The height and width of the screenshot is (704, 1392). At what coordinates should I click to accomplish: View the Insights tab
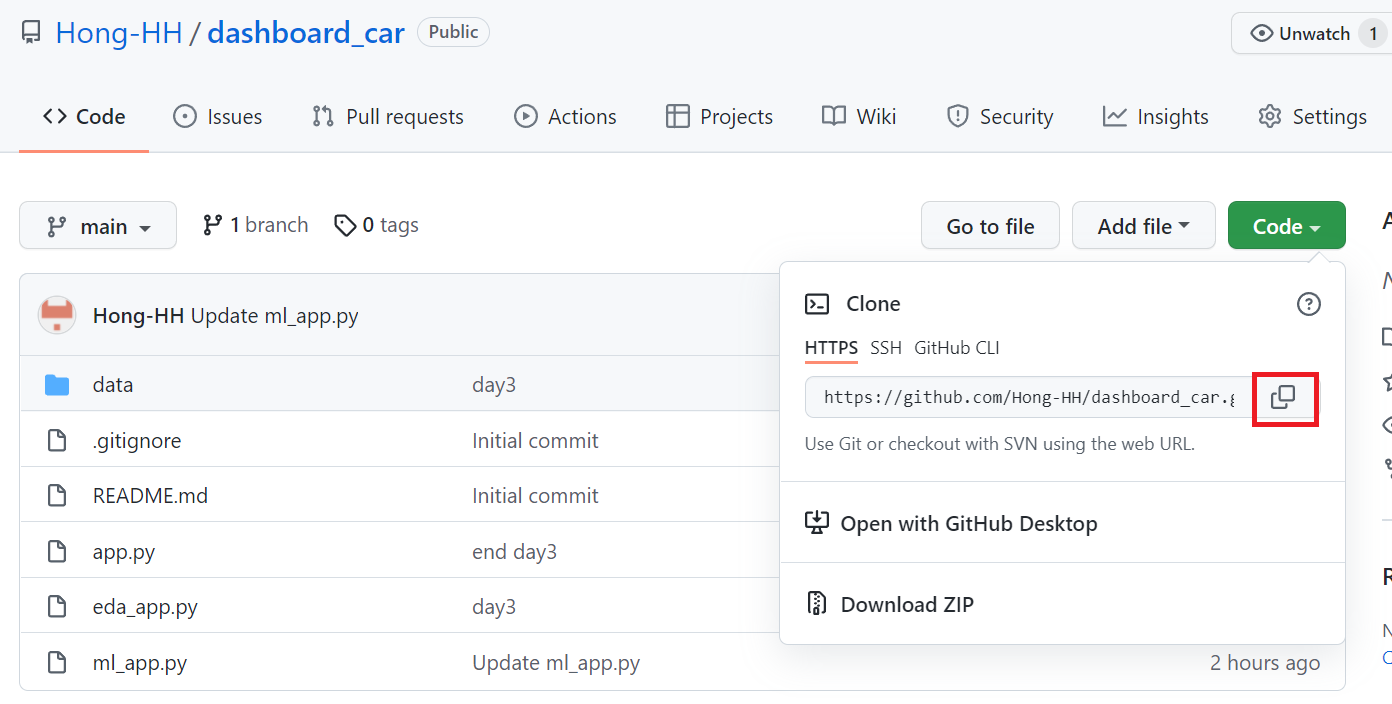coord(1155,117)
